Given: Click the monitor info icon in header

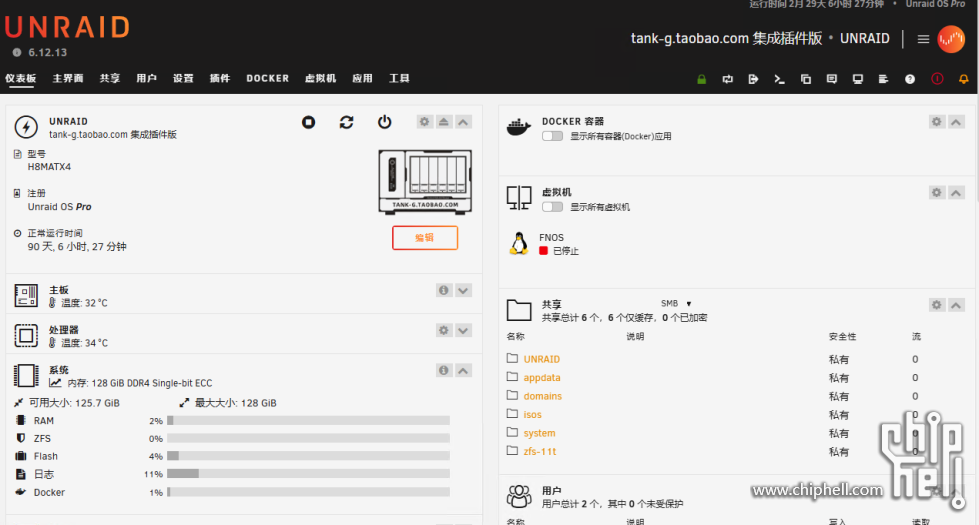Looking at the screenshot, I should pos(858,79).
